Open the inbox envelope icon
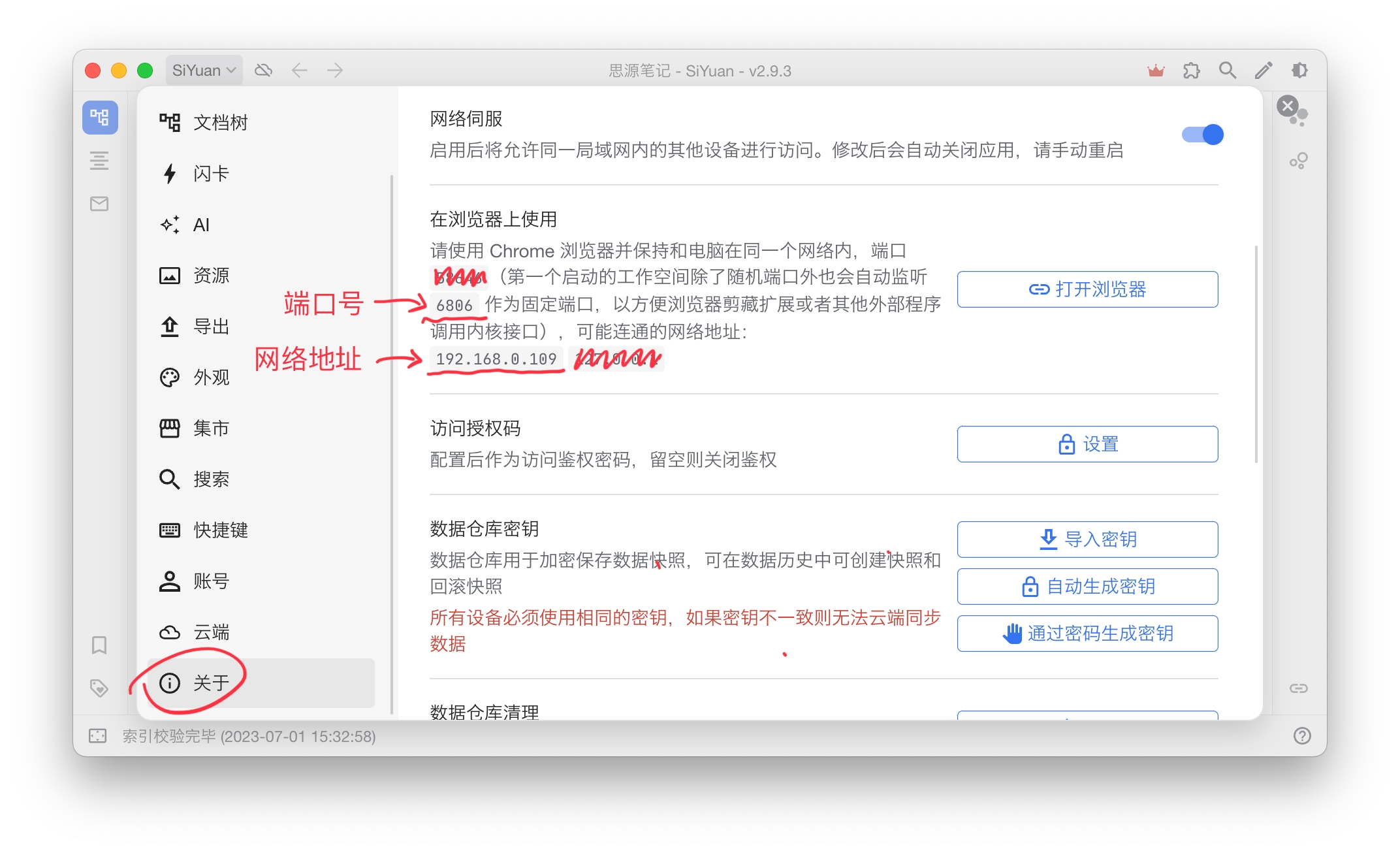Image resolution: width=1400 pixels, height=853 pixels. (99, 204)
